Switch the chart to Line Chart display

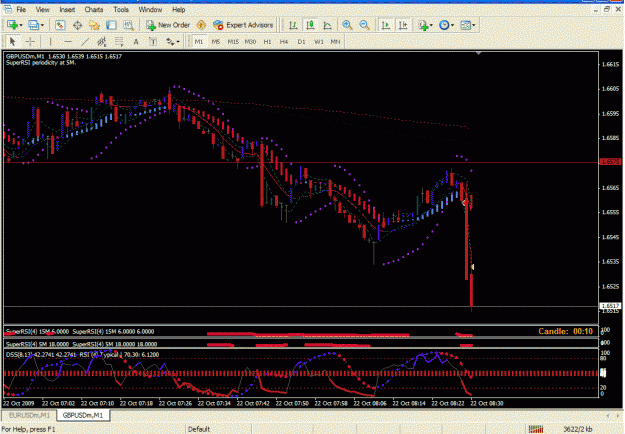327,25
